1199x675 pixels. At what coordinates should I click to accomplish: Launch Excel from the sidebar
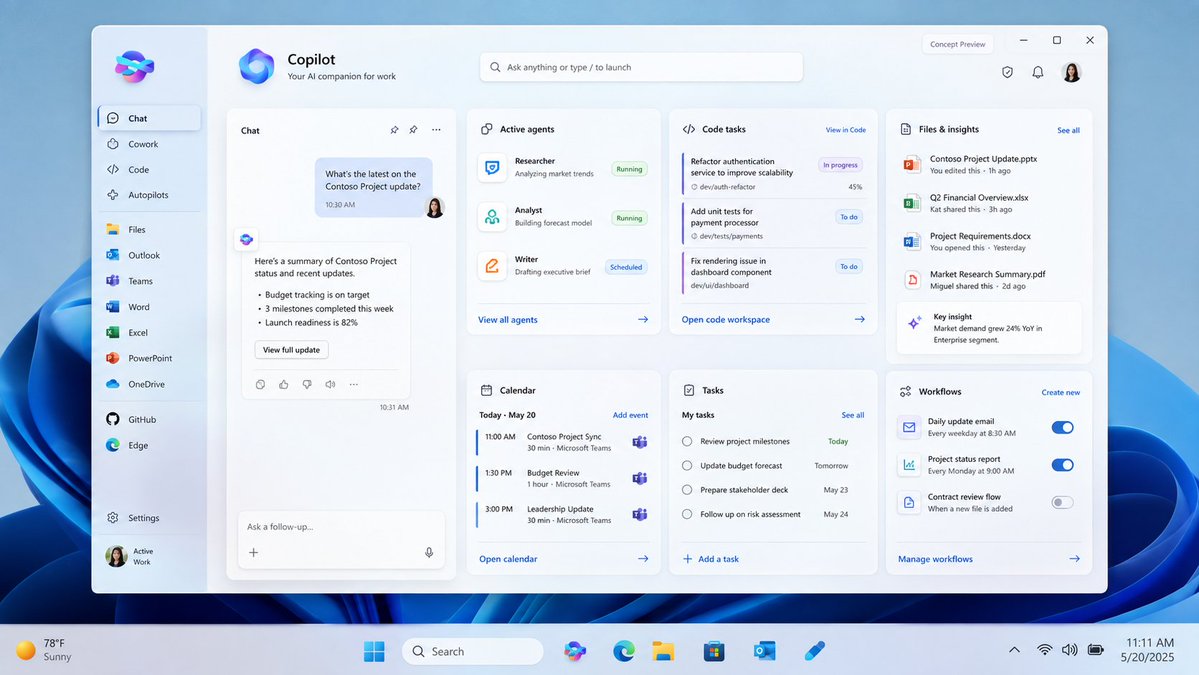click(149, 333)
